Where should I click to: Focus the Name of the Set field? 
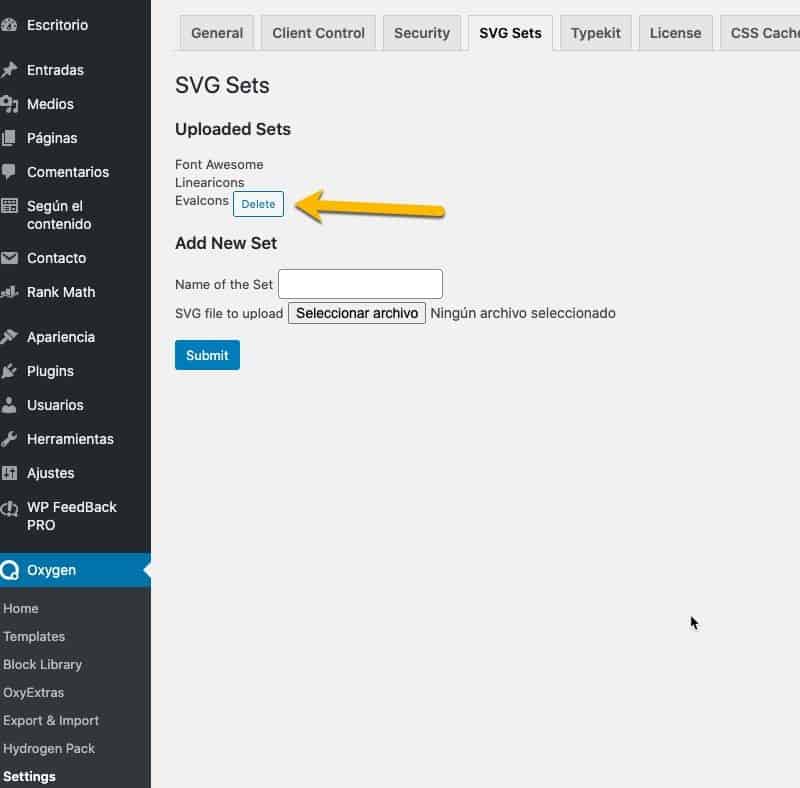pos(360,284)
